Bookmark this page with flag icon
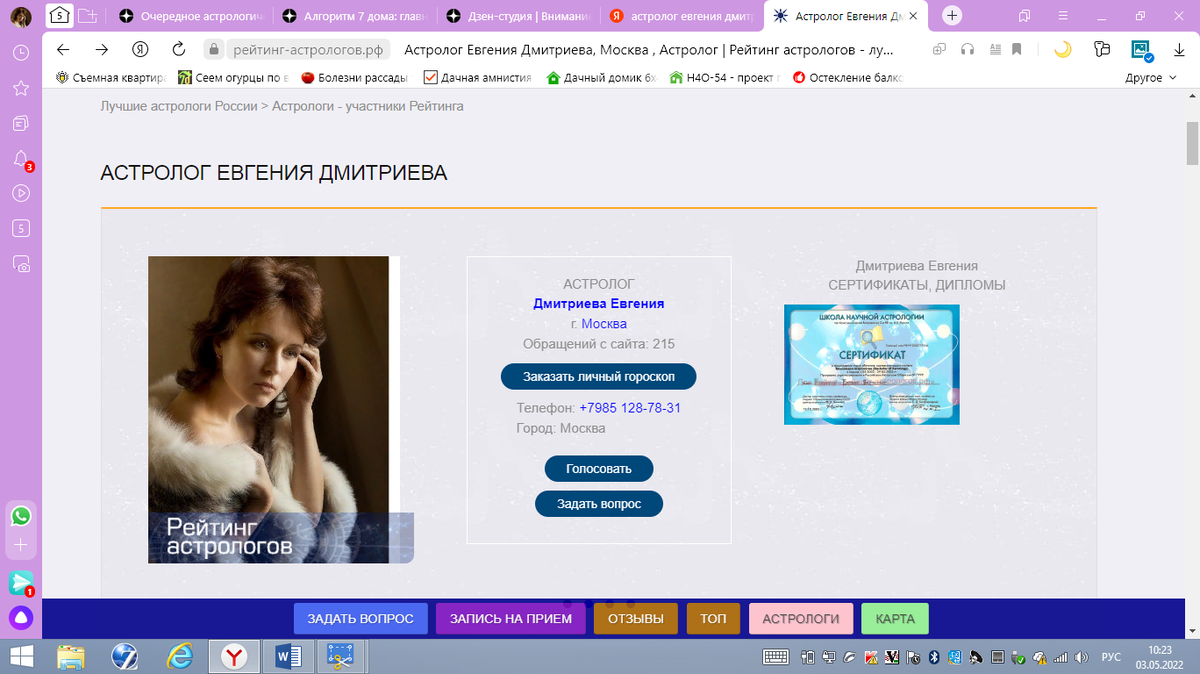Image resolution: width=1200 pixels, height=674 pixels. (1016, 47)
